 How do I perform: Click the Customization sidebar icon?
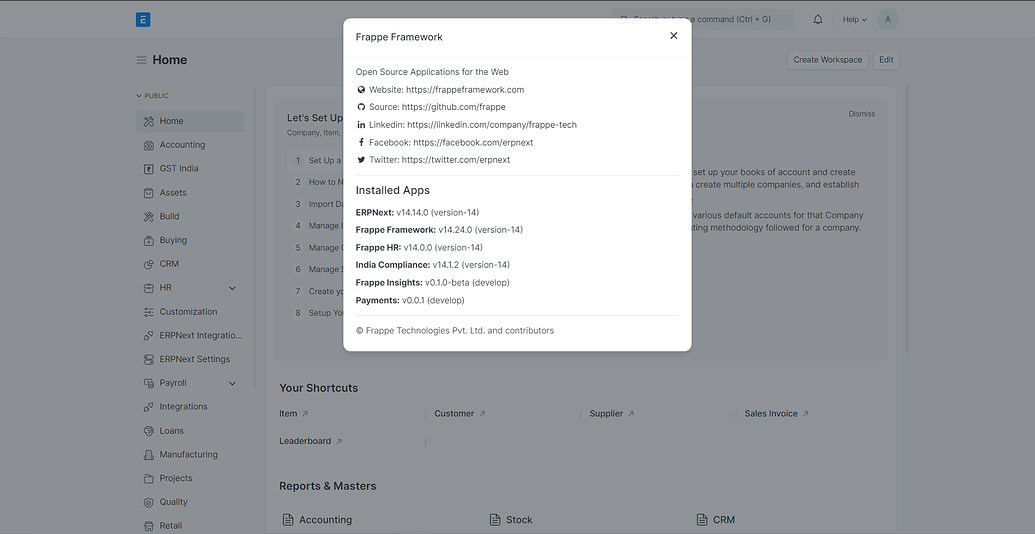(149, 312)
